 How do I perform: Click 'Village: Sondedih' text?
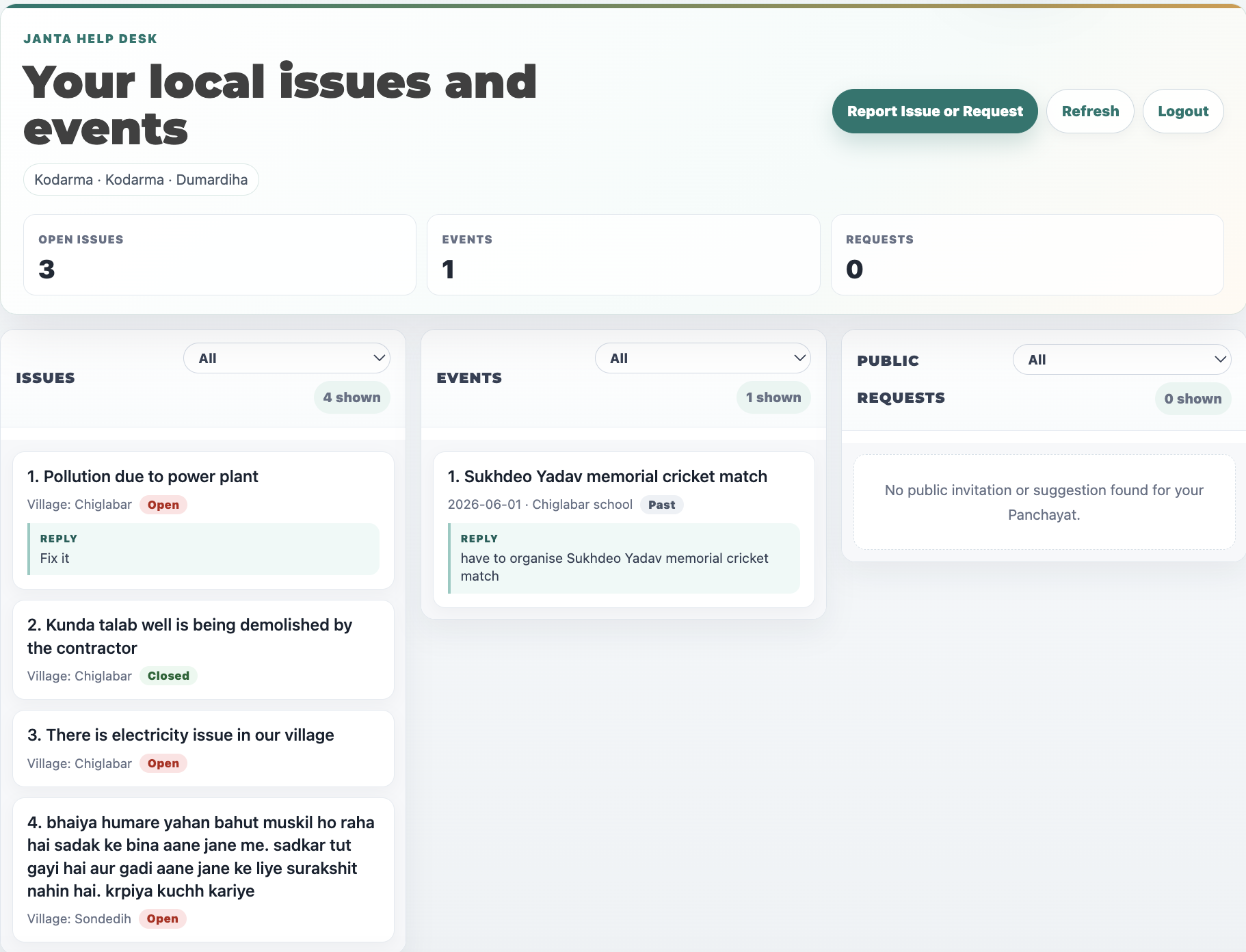[x=79, y=918]
